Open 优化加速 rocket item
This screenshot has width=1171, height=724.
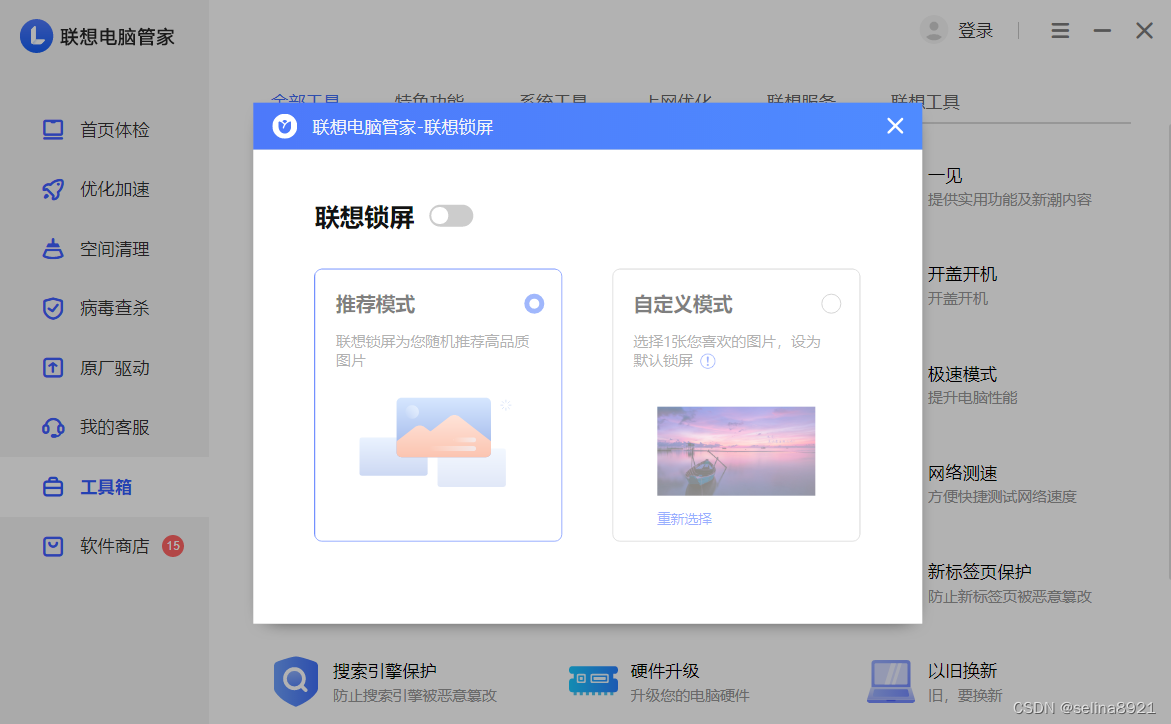tap(105, 189)
